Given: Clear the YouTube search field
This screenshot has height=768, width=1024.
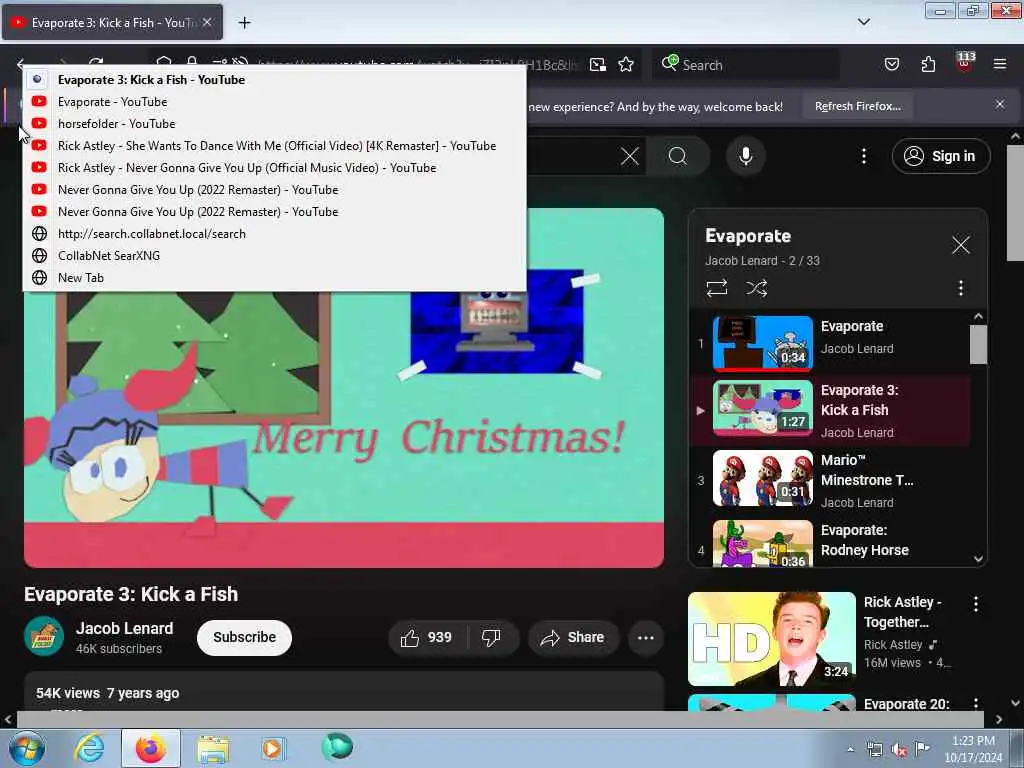Looking at the screenshot, I should (630, 156).
